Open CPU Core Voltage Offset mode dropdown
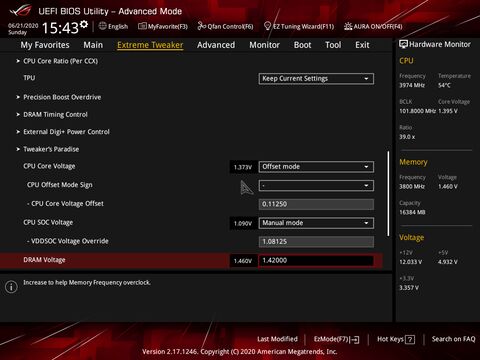 point(316,167)
